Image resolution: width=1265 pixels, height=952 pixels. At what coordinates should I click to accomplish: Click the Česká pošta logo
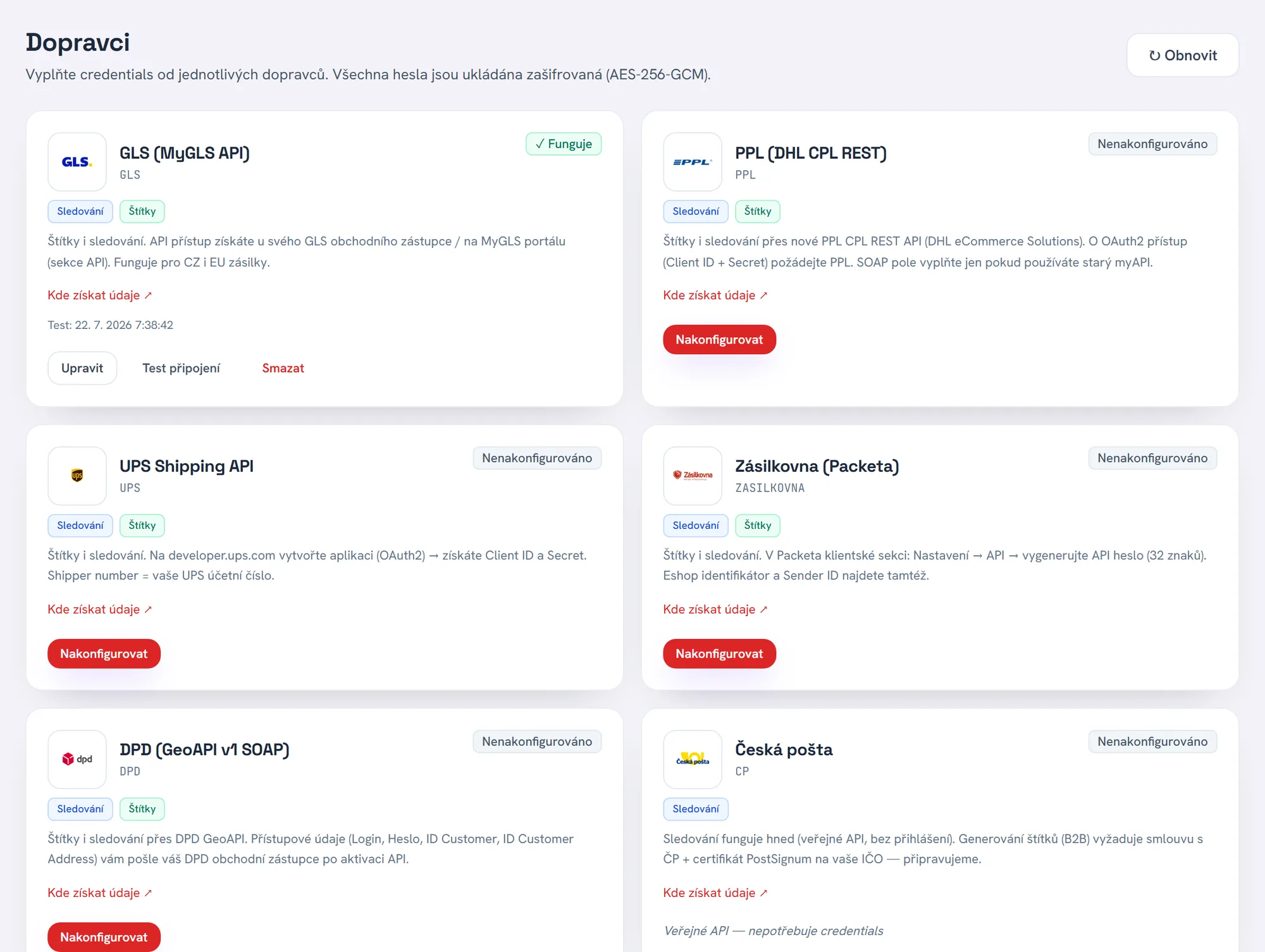click(693, 759)
